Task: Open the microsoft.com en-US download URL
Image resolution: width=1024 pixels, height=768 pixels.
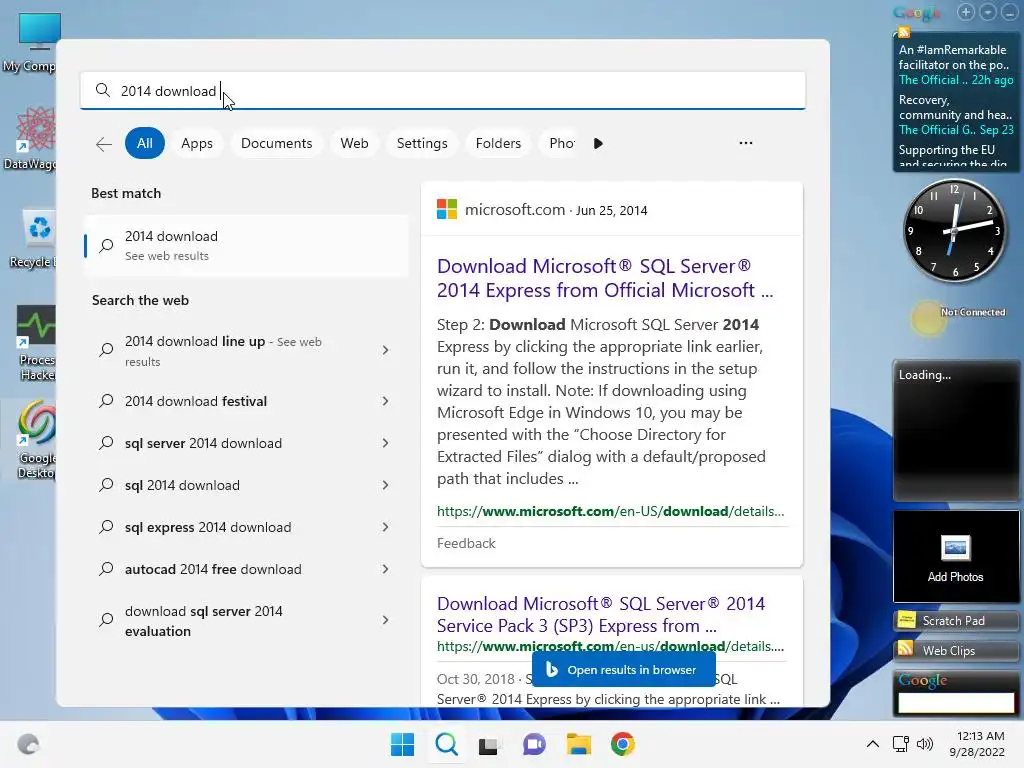Action: tap(610, 511)
